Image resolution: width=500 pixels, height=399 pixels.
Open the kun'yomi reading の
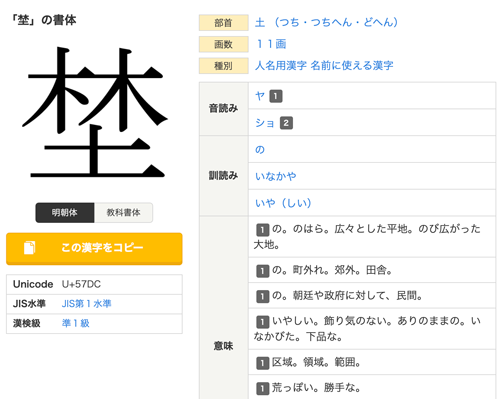[260, 150]
